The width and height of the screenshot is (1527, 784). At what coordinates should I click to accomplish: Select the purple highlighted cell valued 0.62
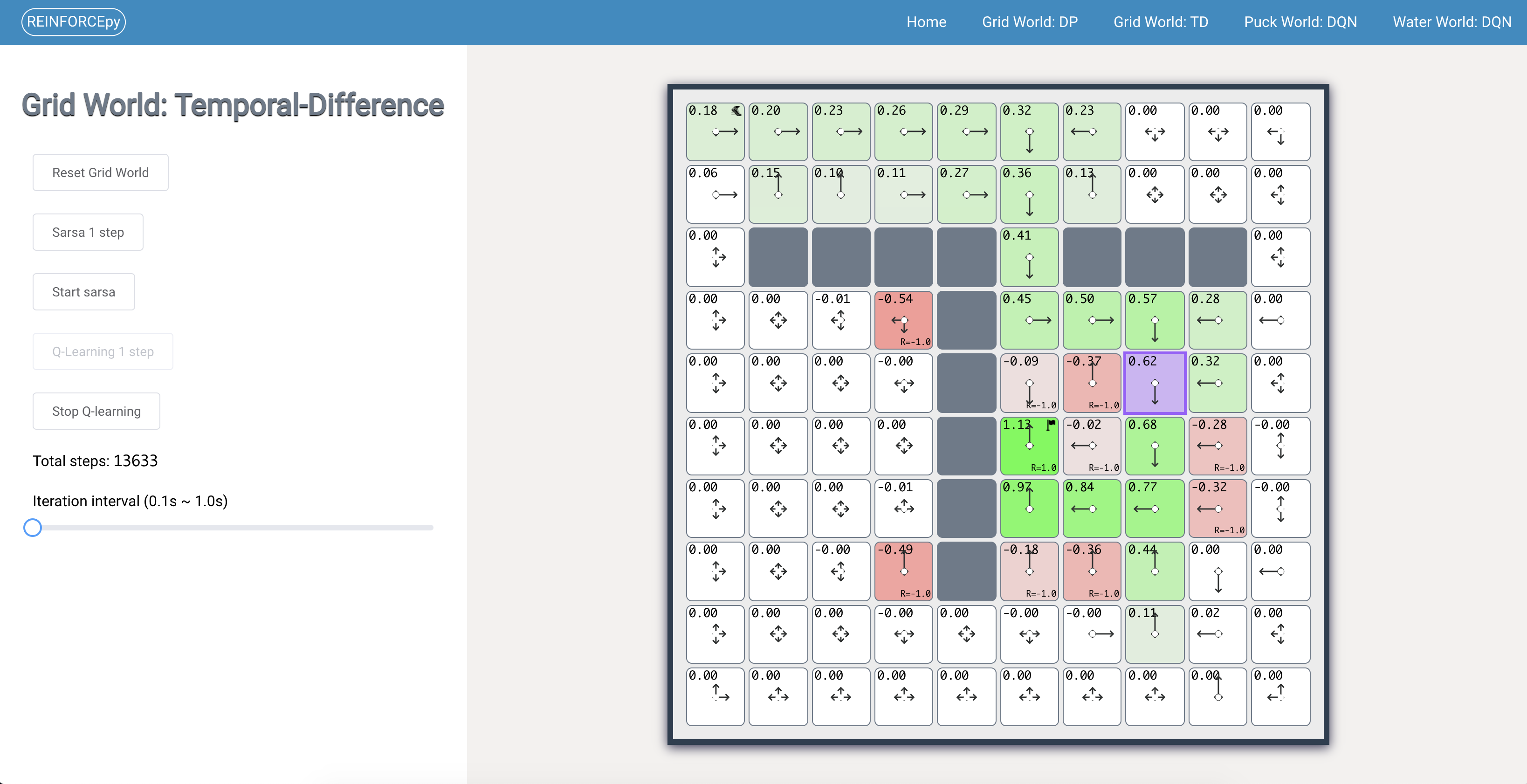(1155, 383)
